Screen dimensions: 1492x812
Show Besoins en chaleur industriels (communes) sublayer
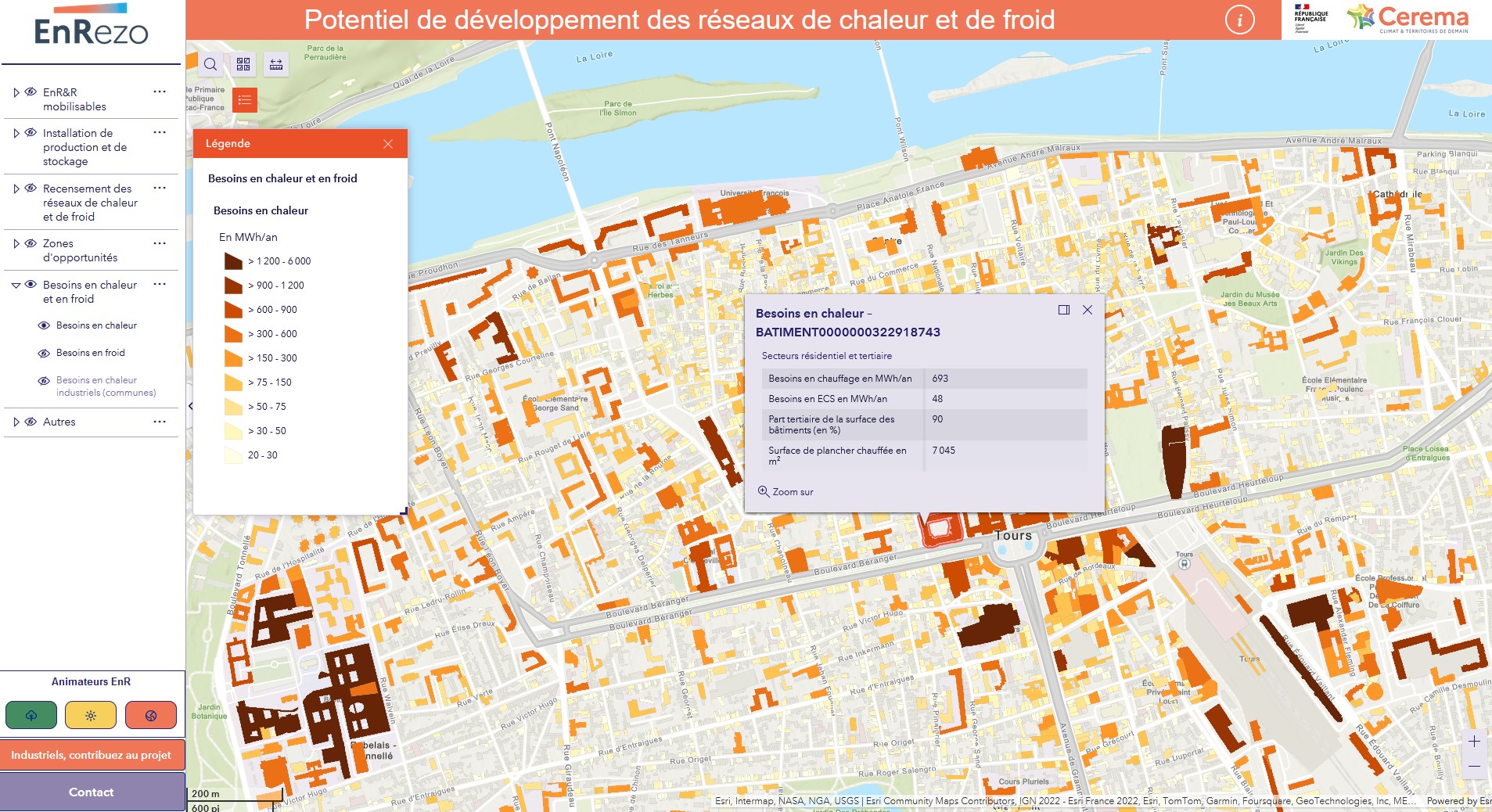click(45, 381)
